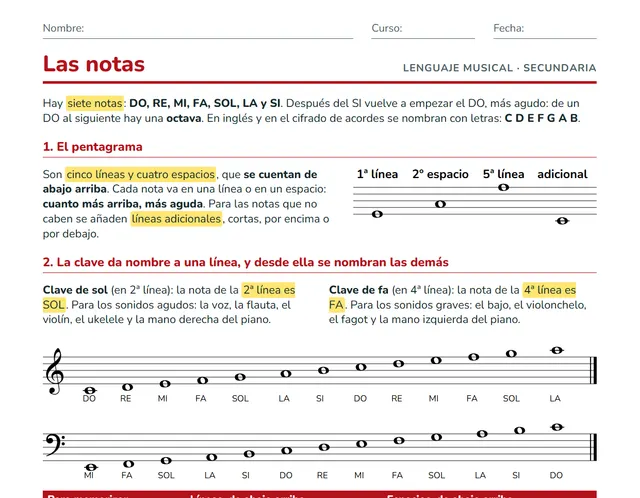Select highlighted 'cinco líneas y cuatro espacios'
The height and width of the screenshot is (498, 640).
point(140,174)
